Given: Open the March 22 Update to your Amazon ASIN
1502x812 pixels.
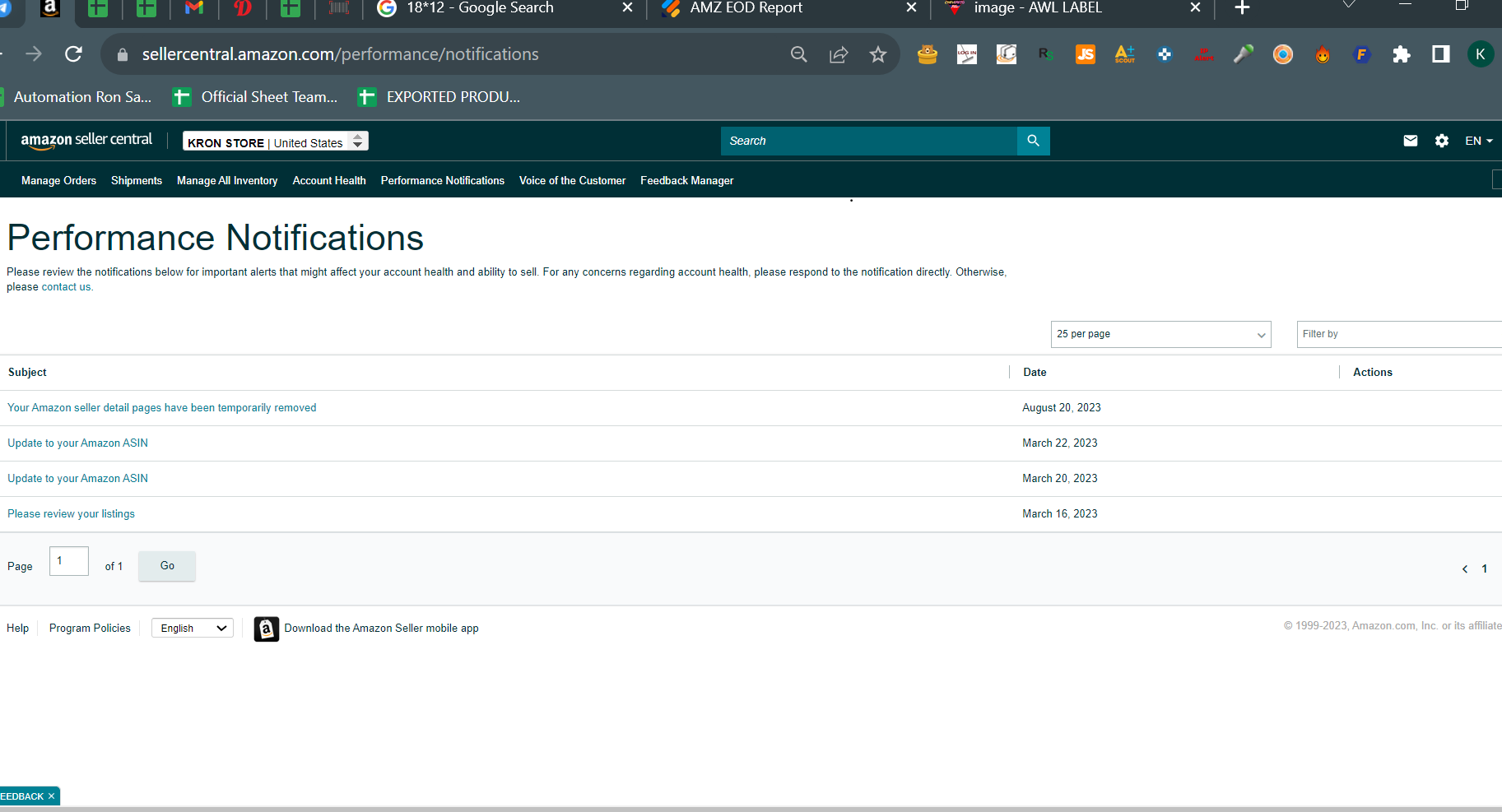Looking at the screenshot, I should pos(78,443).
